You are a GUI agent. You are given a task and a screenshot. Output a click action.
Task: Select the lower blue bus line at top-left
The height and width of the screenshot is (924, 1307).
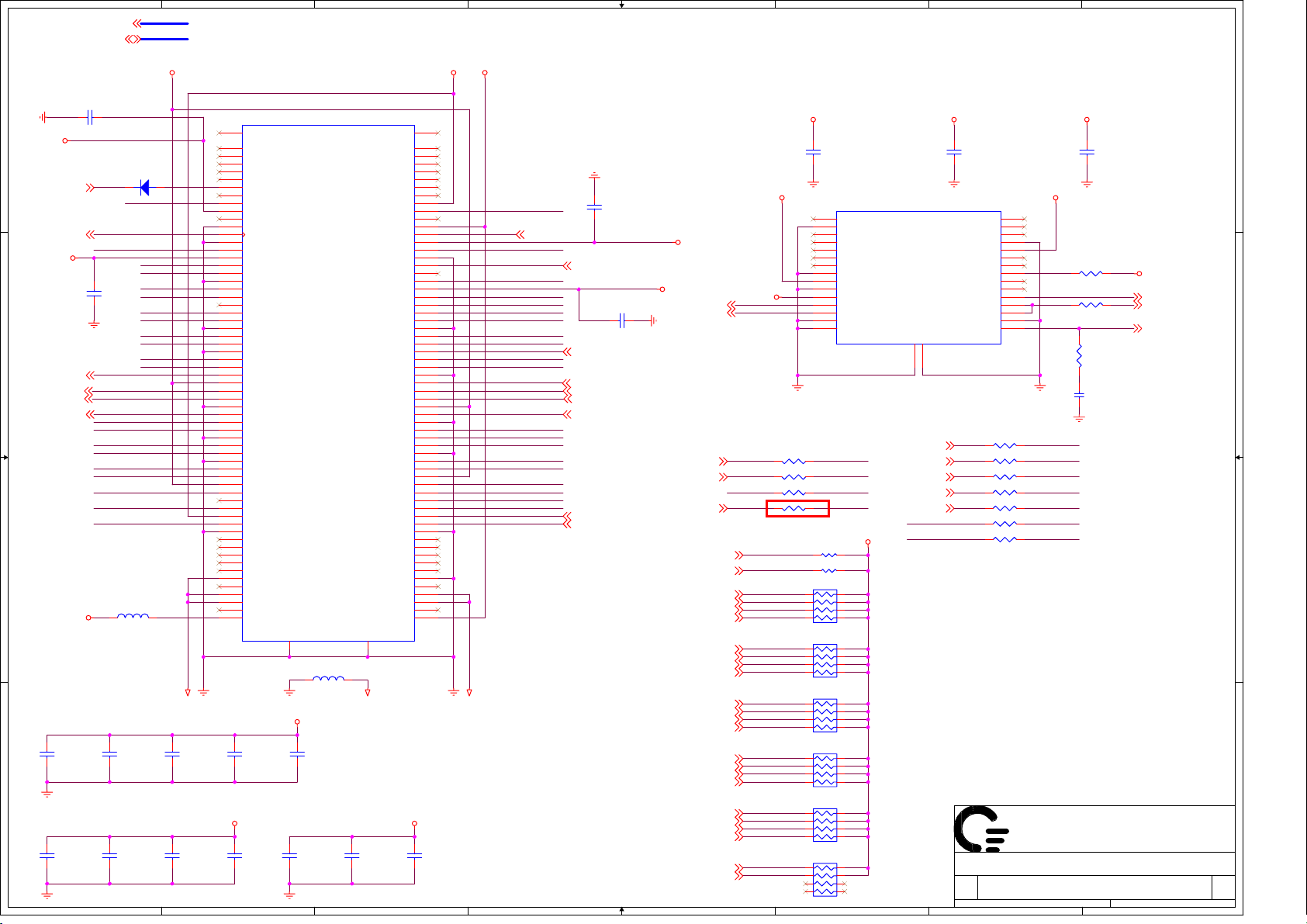(x=164, y=39)
